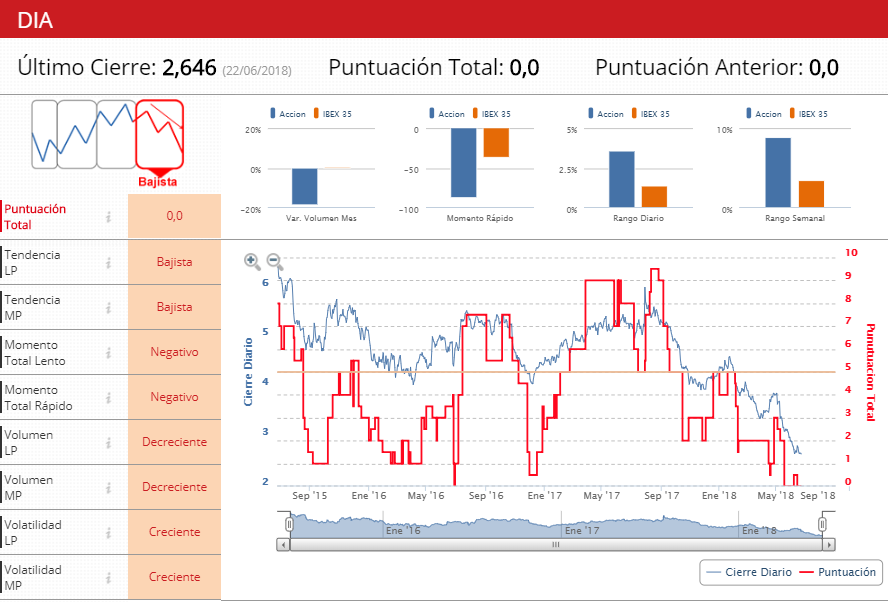The width and height of the screenshot is (888, 602).
Task: Click the orange IBEX 35 bar in Rango Semanal
Action: pyautogui.click(x=812, y=194)
